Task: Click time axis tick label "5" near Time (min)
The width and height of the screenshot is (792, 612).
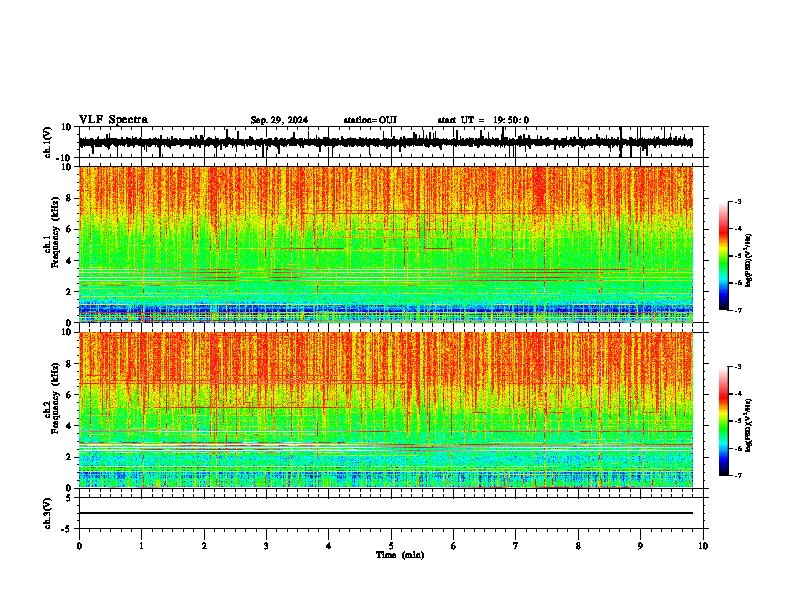Action: 391,546
